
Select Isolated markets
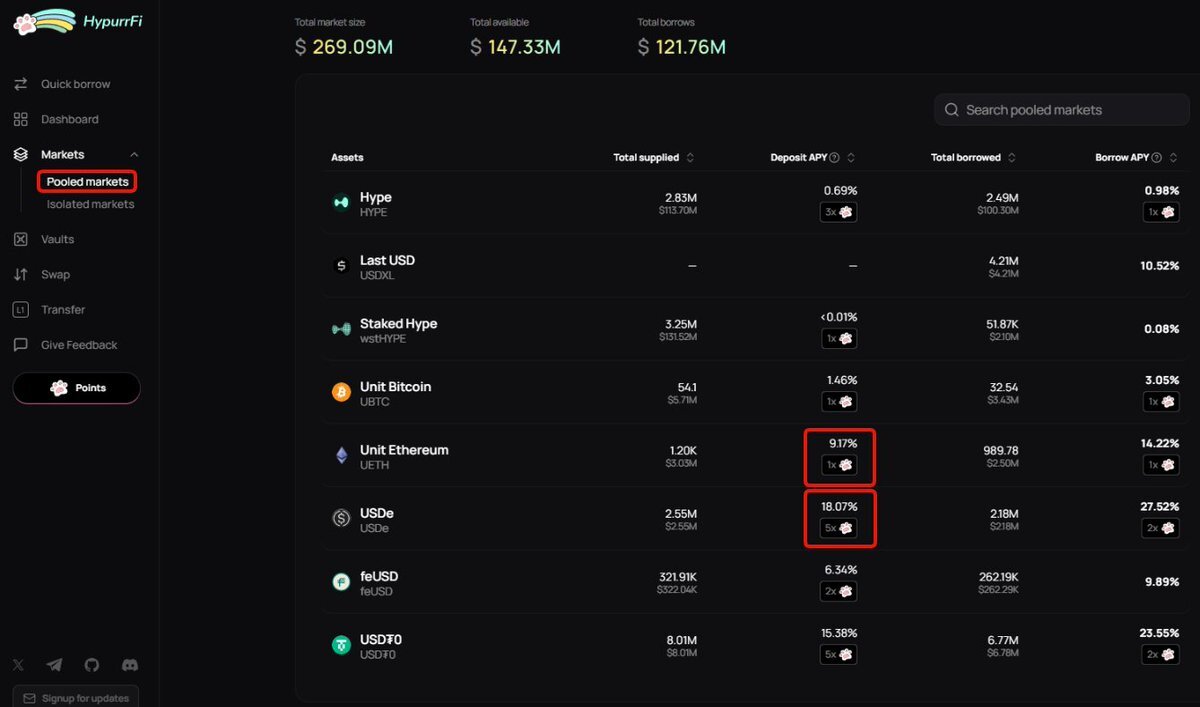coord(90,204)
